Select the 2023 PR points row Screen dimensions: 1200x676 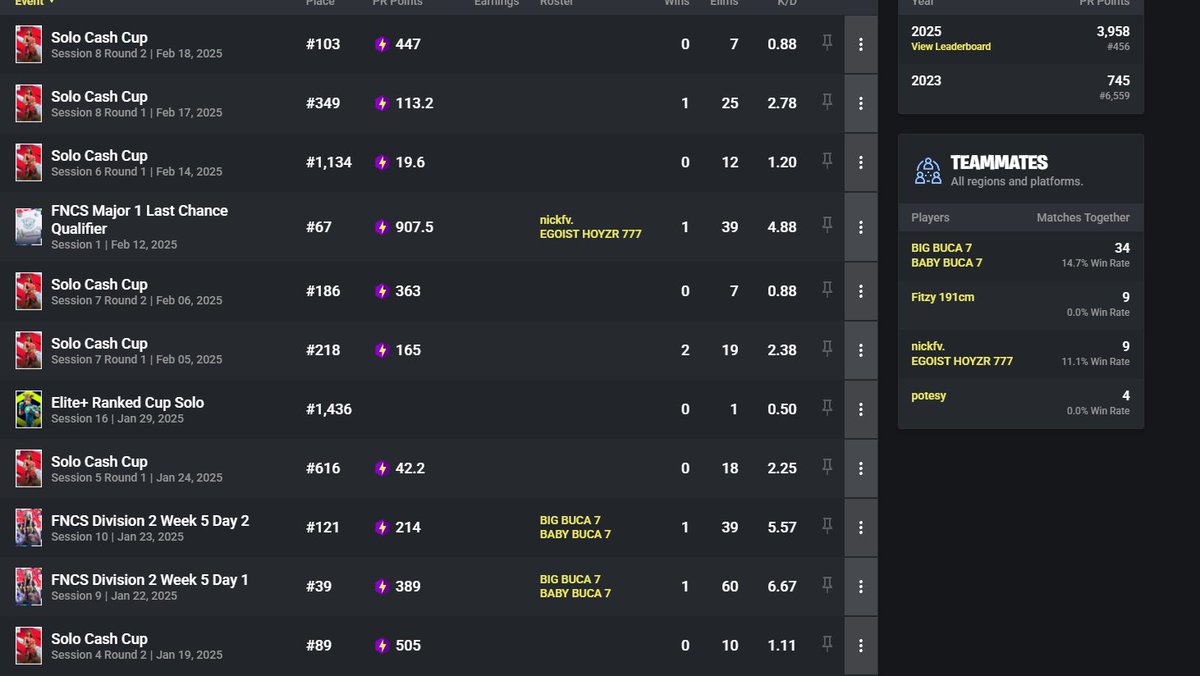1020,87
